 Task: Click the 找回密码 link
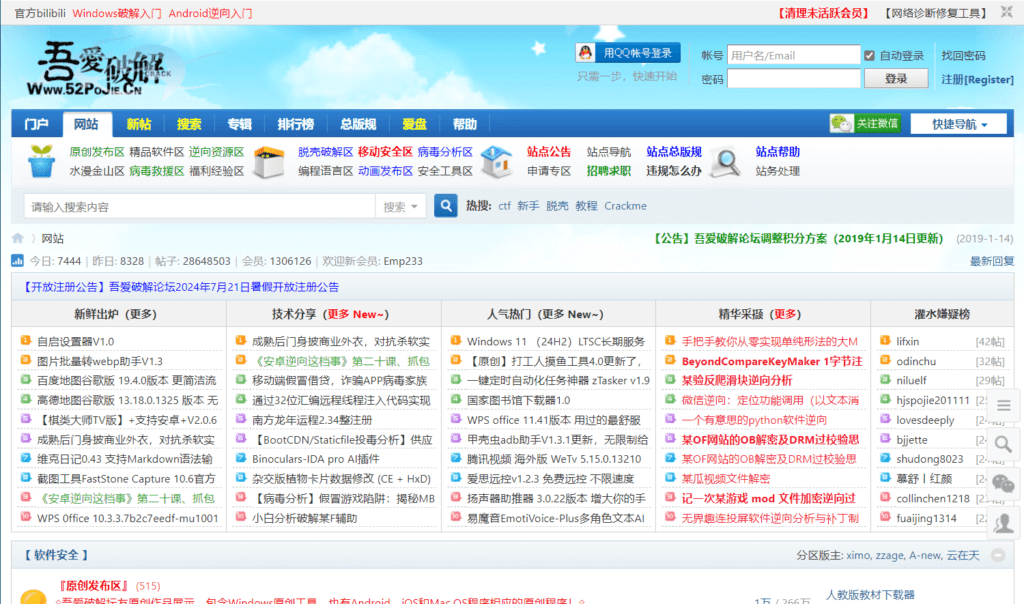pos(963,56)
